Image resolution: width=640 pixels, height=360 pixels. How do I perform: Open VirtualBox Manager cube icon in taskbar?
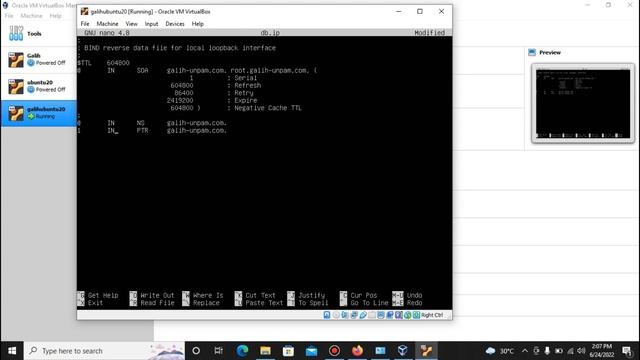point(403,351)
